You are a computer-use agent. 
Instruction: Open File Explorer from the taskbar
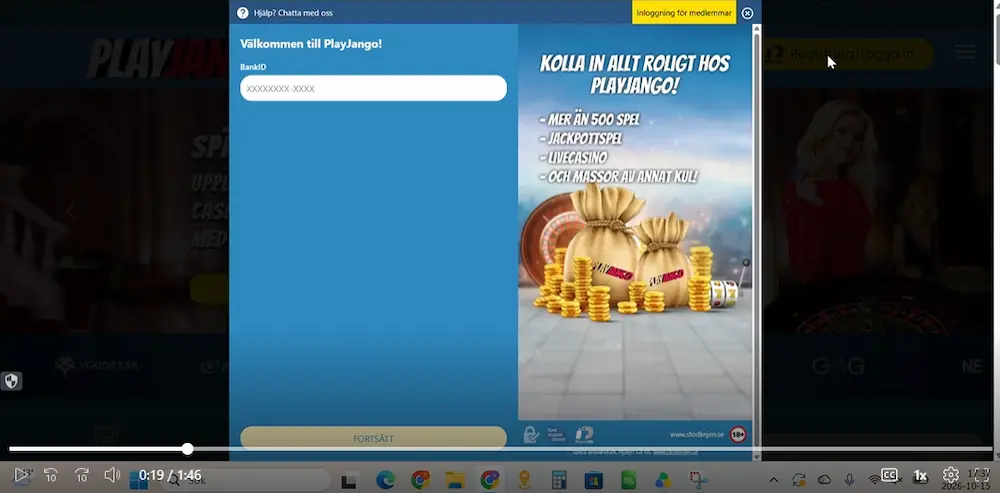point(455,480)
